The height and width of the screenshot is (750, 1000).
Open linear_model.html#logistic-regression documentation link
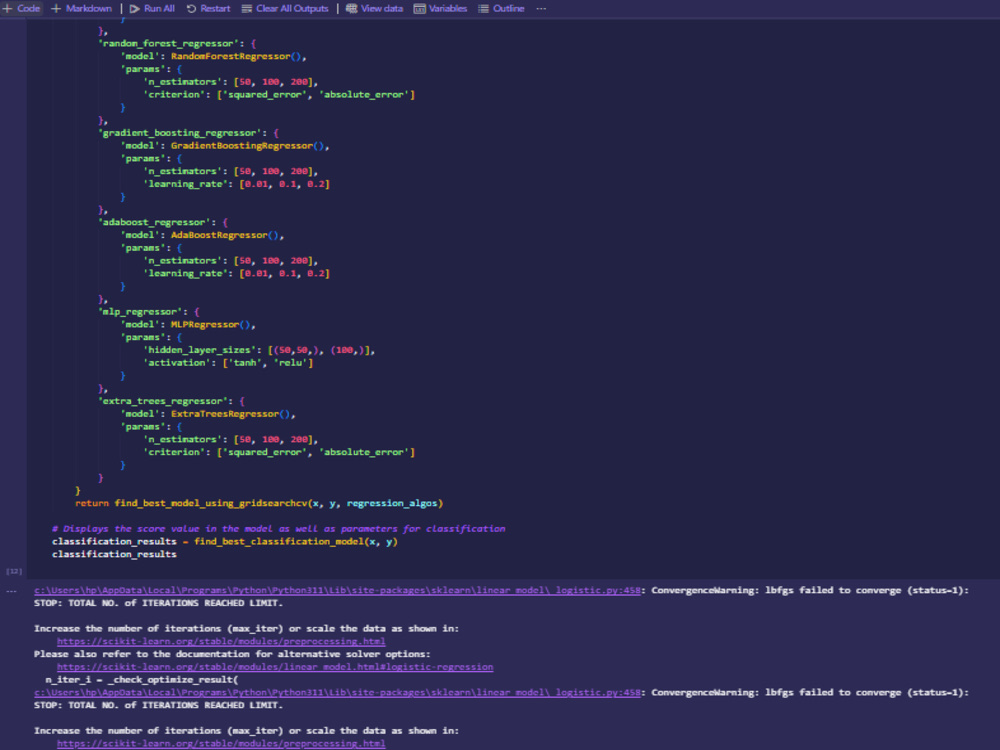click(275, 667)
